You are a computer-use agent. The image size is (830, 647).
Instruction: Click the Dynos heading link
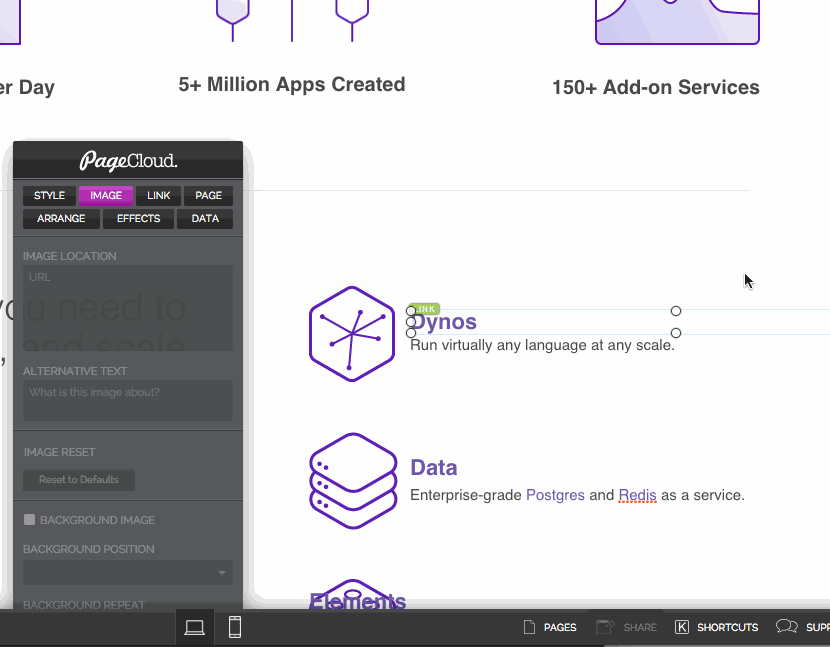pos(443,322)
